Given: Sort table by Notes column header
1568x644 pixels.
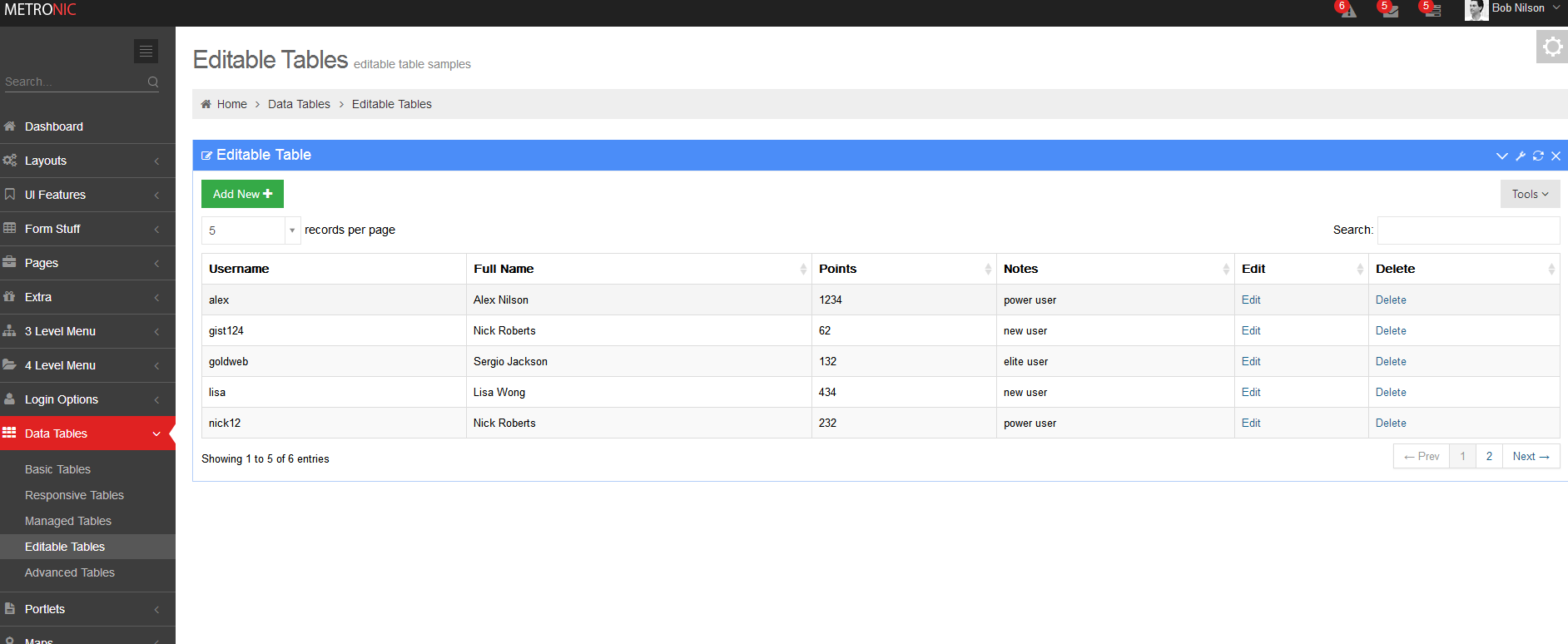Looking at the screenshot, I should pyautogui.click(x=1115, y=269).
